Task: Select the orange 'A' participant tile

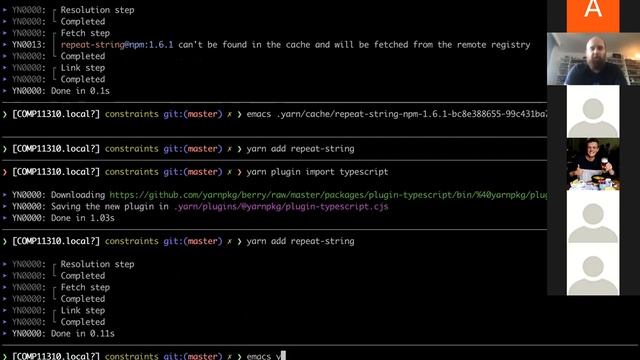Action: (593, 16)
